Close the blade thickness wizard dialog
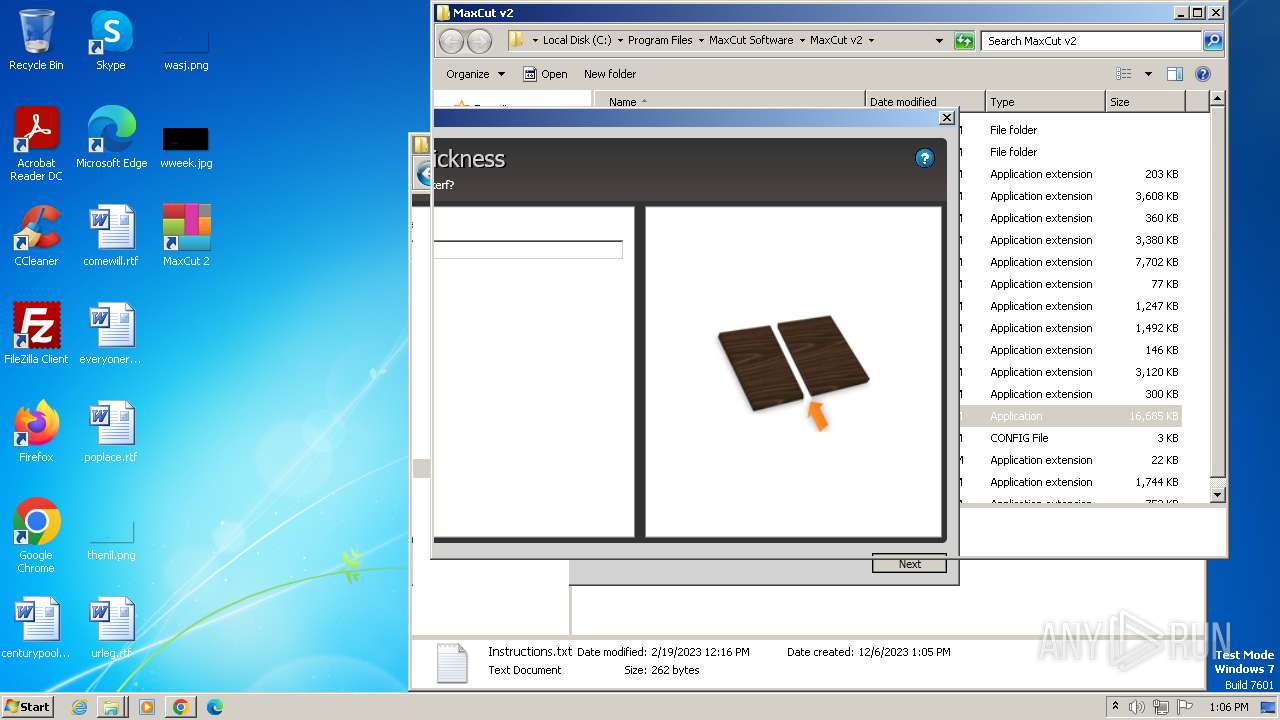The image size is (1280, 720). click(947, 118)
